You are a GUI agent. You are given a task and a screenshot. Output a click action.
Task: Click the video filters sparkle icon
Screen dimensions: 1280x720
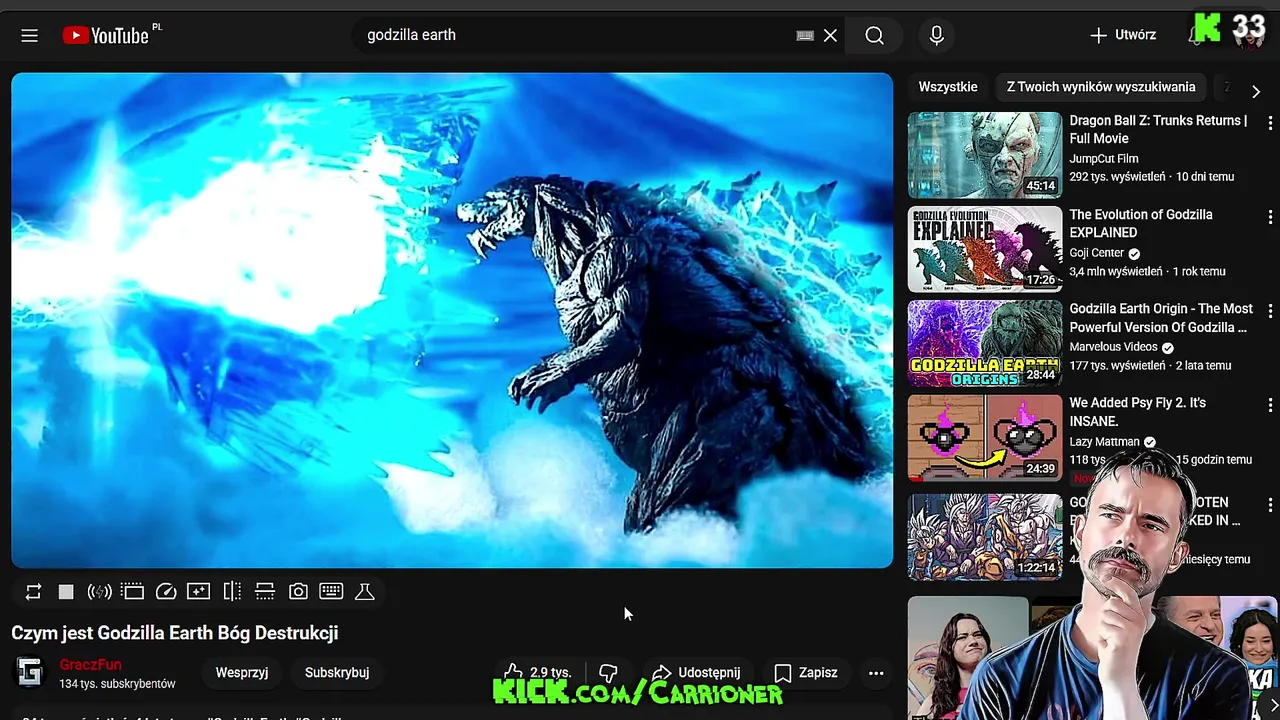coord(199,592)
